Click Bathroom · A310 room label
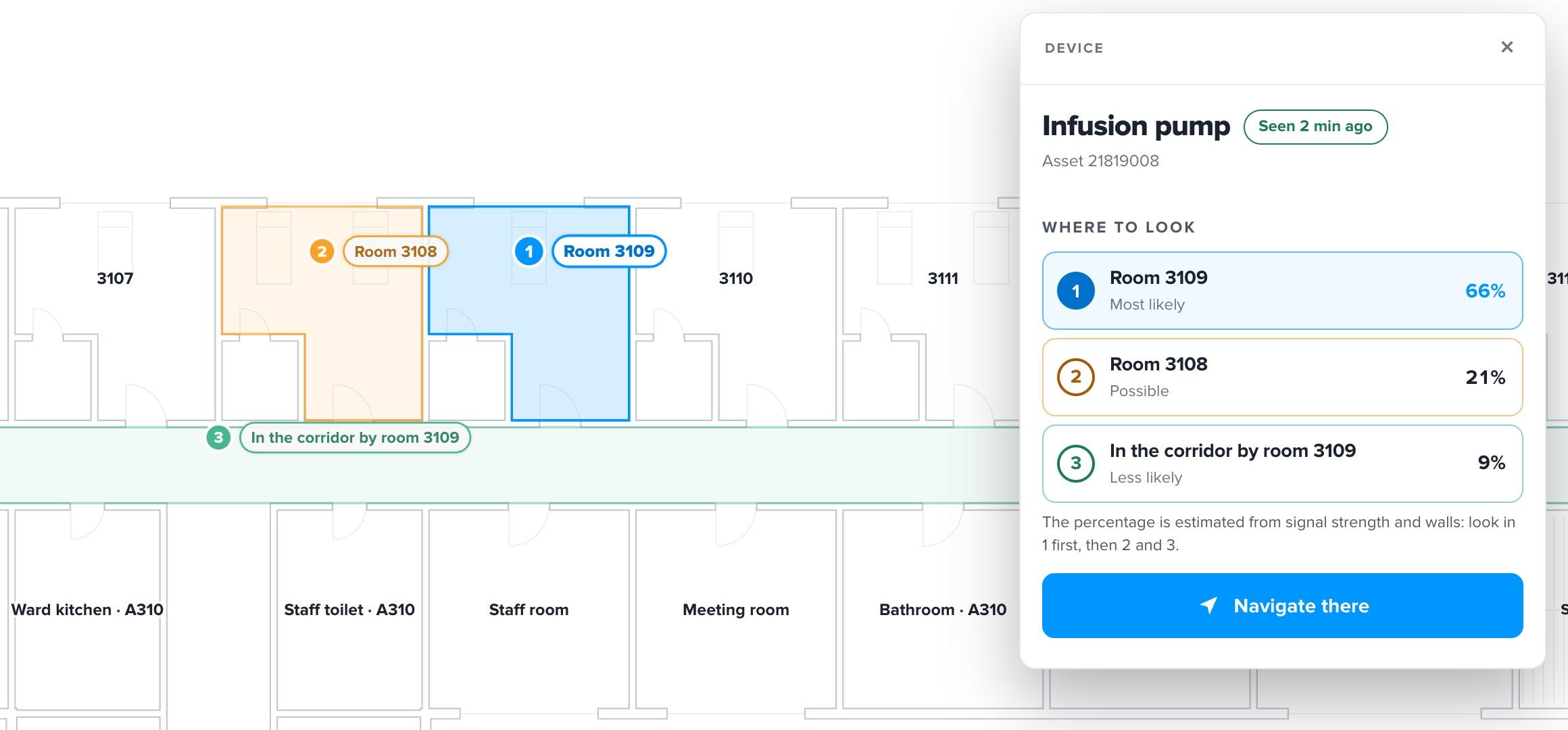 943,610
